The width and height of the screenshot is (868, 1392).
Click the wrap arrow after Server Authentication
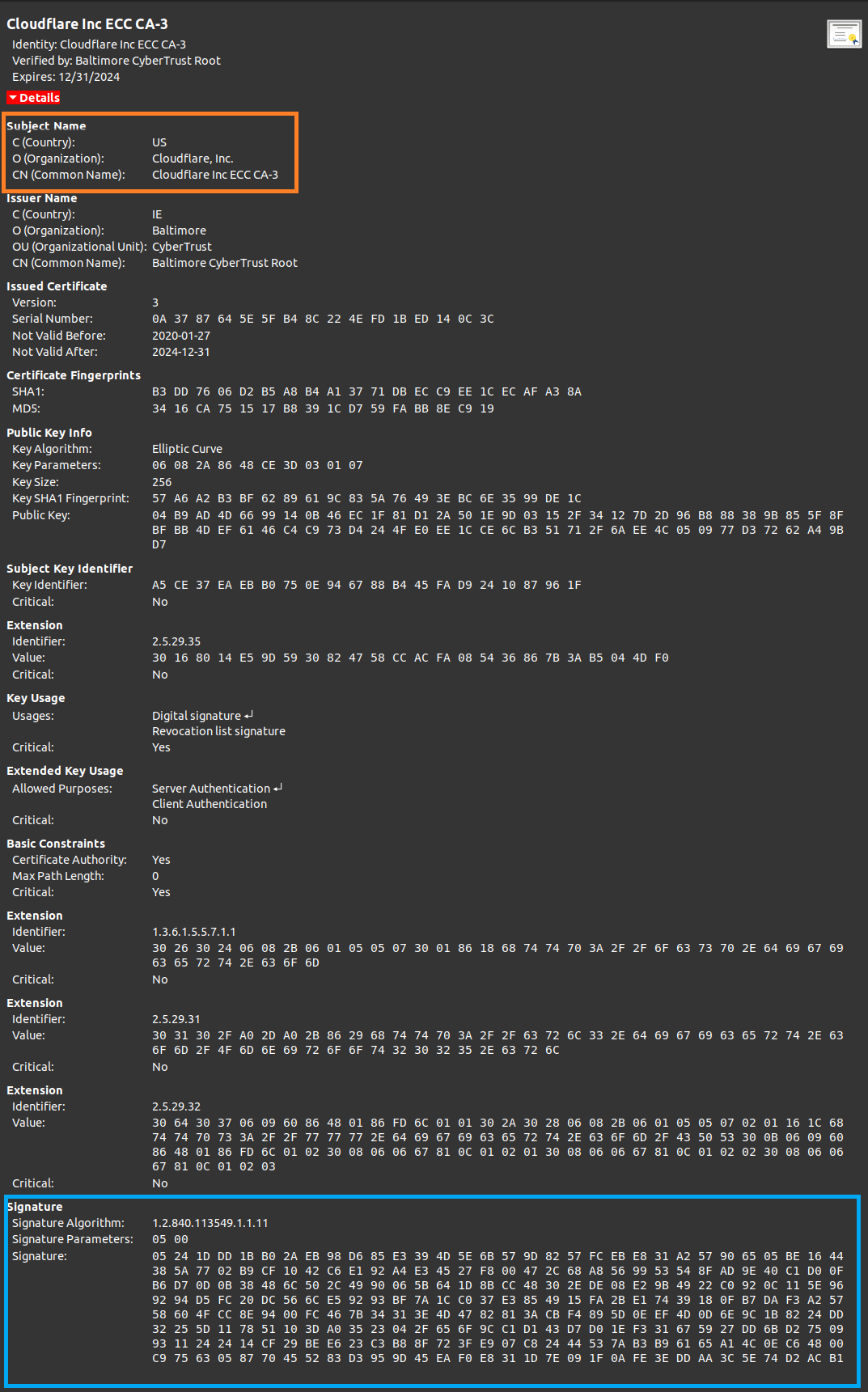coord(278,788)
